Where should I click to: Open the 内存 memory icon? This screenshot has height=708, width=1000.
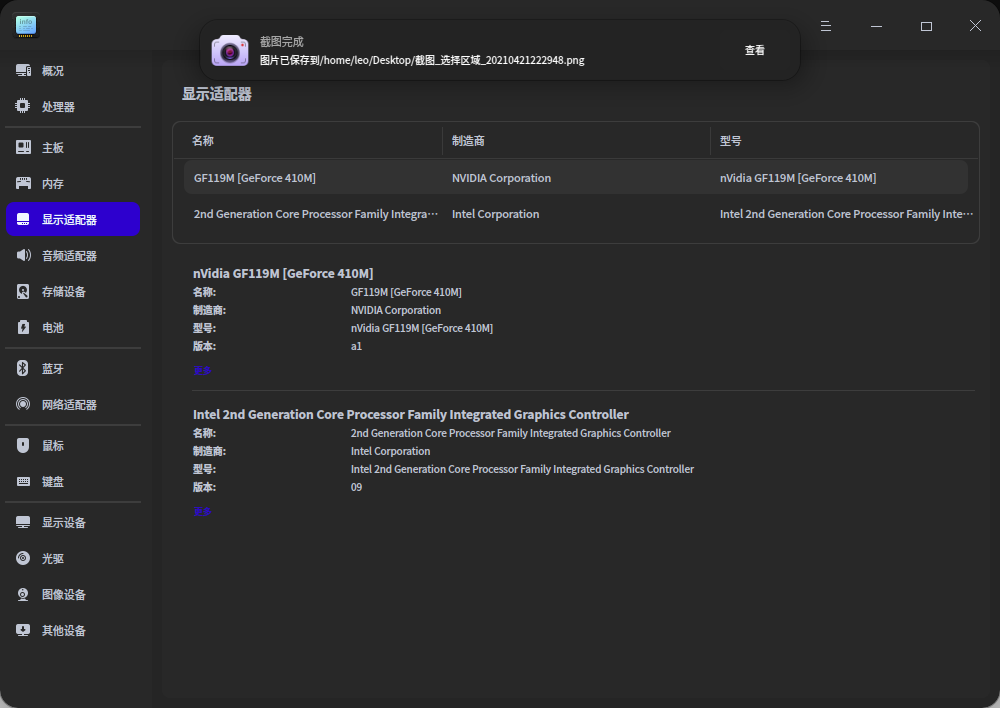coord(23,184)
